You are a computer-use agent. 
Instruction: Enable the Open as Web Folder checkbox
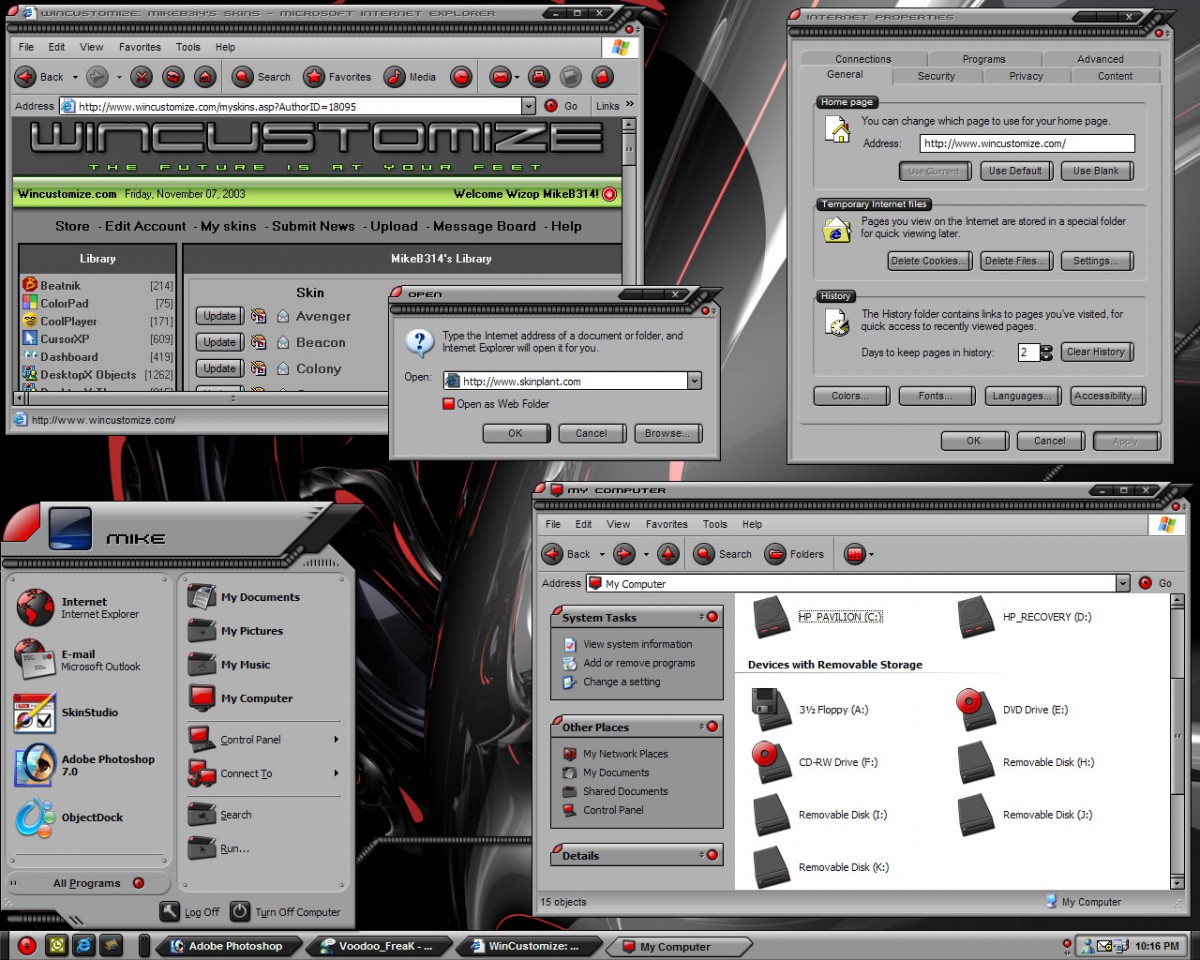tap(449, 404)
